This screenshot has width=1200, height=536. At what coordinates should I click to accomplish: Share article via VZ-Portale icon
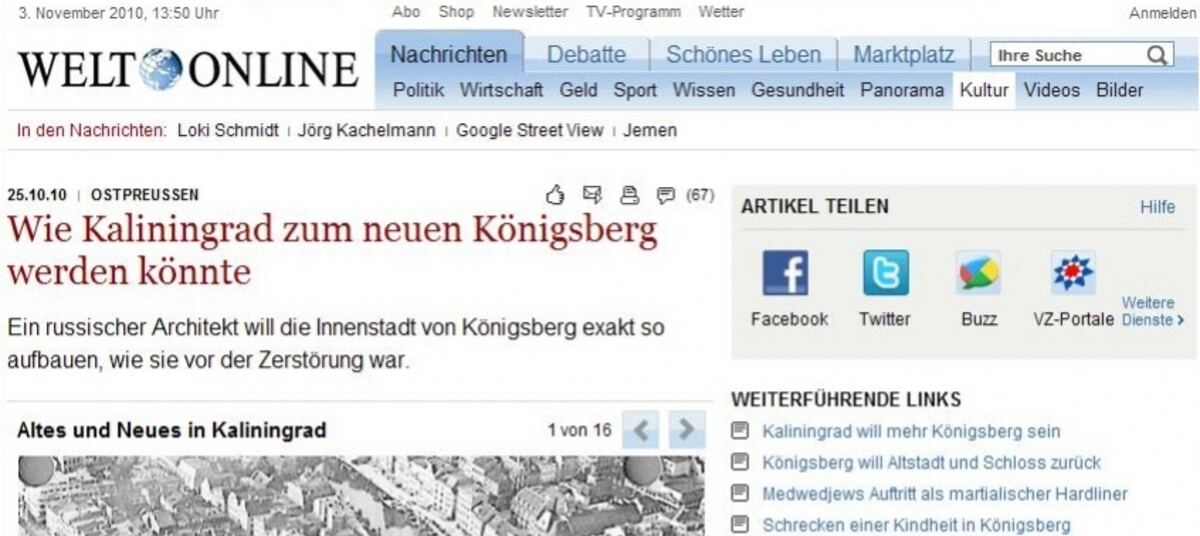coord(1073,273)
